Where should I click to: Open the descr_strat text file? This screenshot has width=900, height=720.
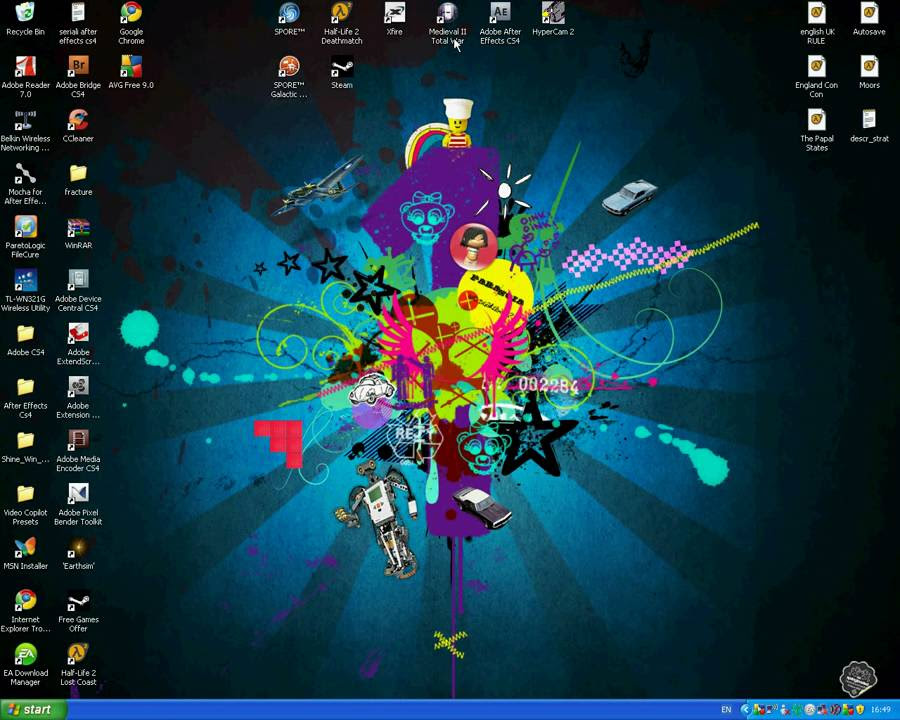click(x=869, y=120)
